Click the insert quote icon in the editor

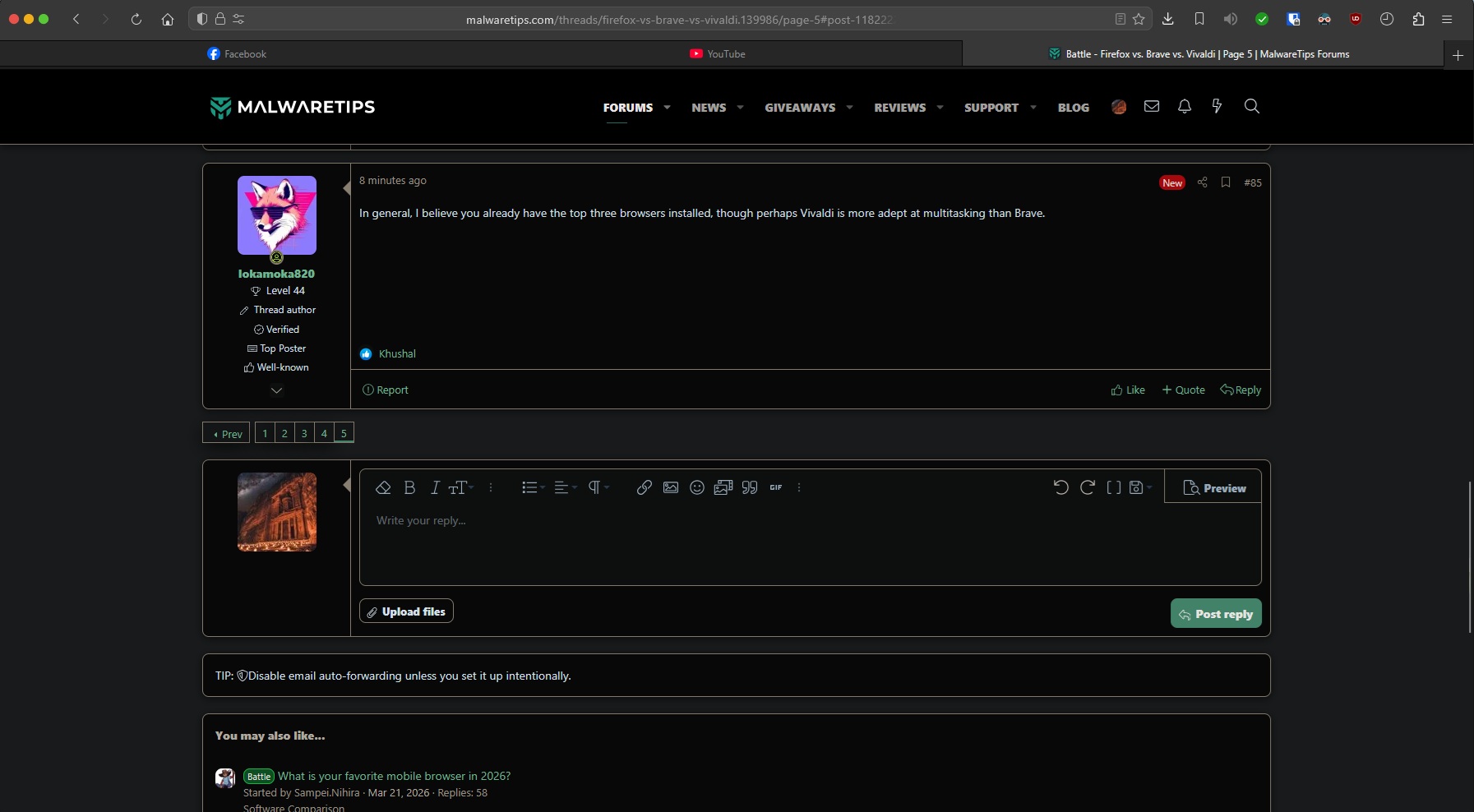pyautogui.click(x=750, y=487)
